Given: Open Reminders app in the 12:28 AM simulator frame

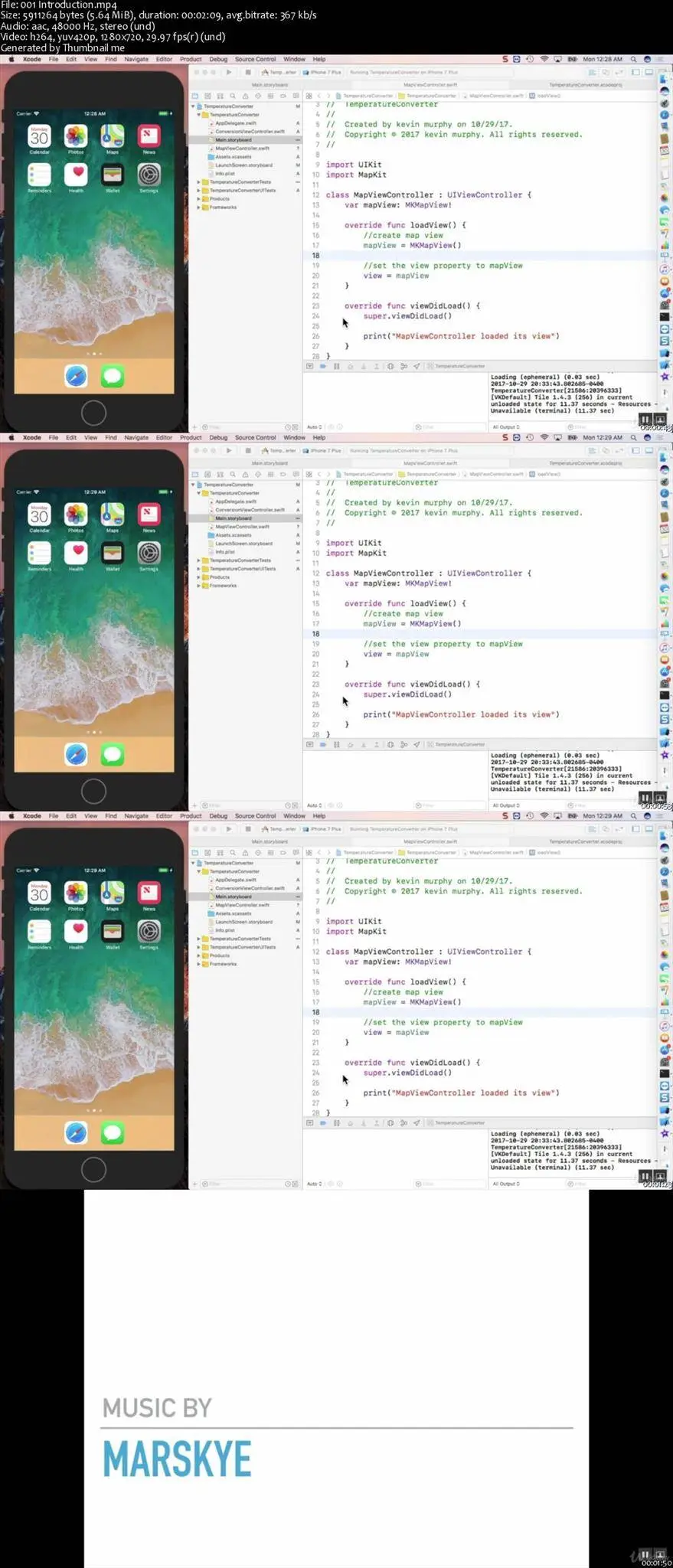Looking at the screenshot, I should 39,174.
